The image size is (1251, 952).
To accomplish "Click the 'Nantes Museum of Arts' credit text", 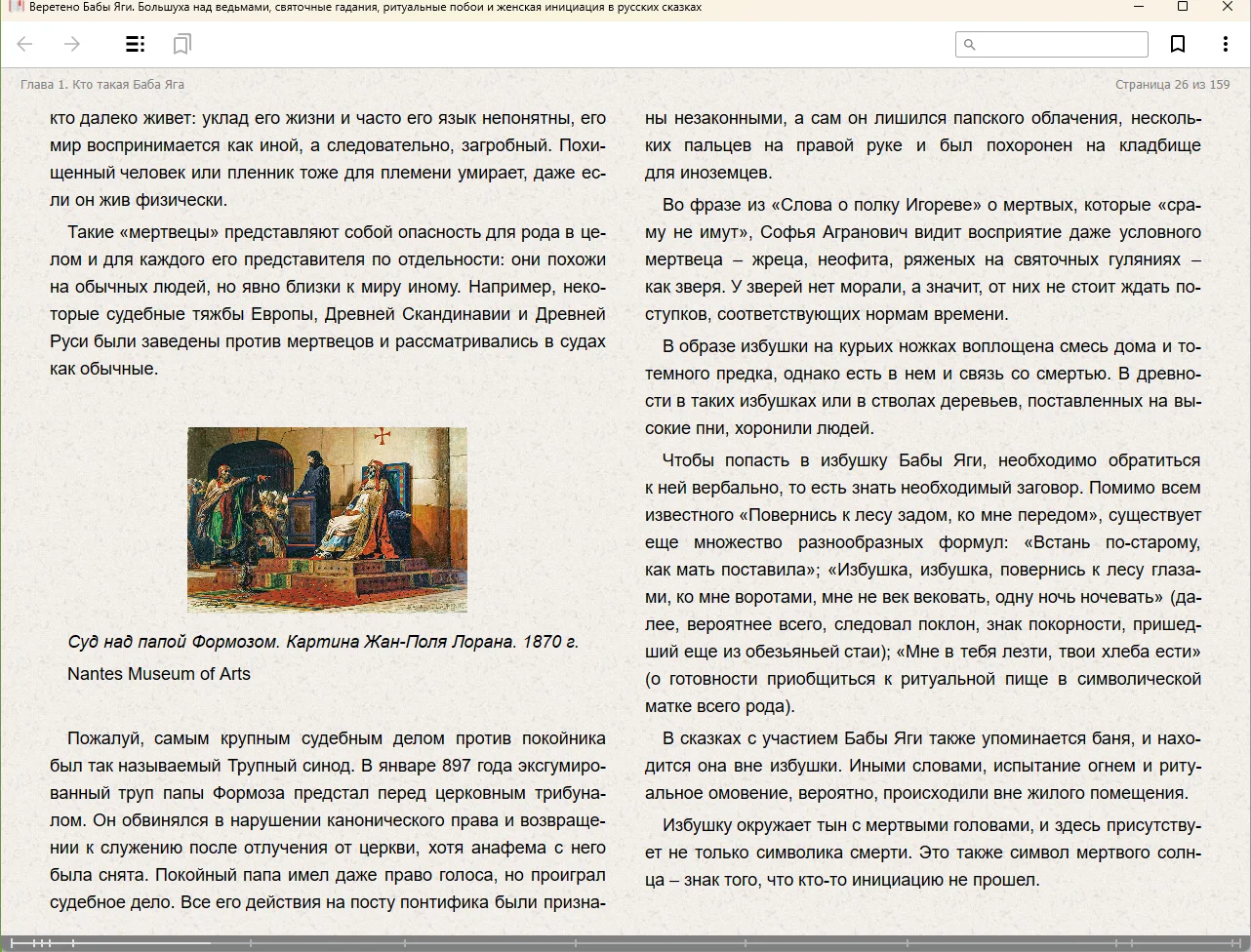I will coord(159,674).
